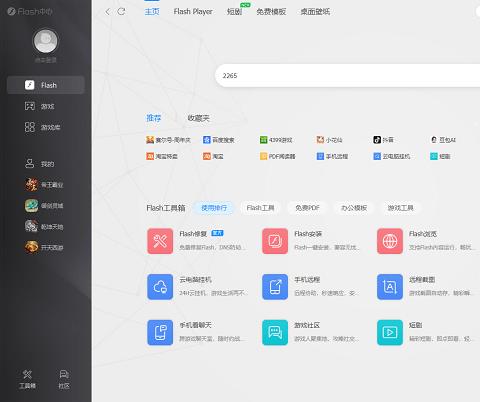The width and height of the screenshot is (480, 402).
Task: Launch the first game under 我的 in sidebar
Action: coord(44,185)
